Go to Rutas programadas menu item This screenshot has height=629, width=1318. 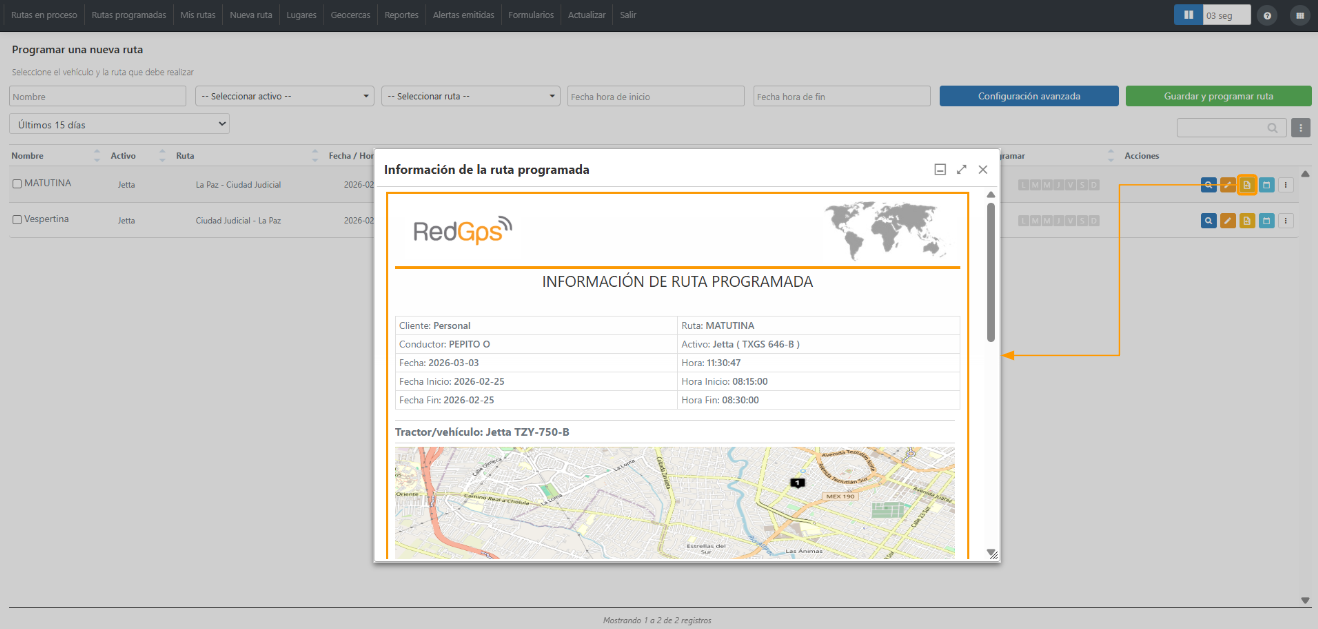(129, 15)
